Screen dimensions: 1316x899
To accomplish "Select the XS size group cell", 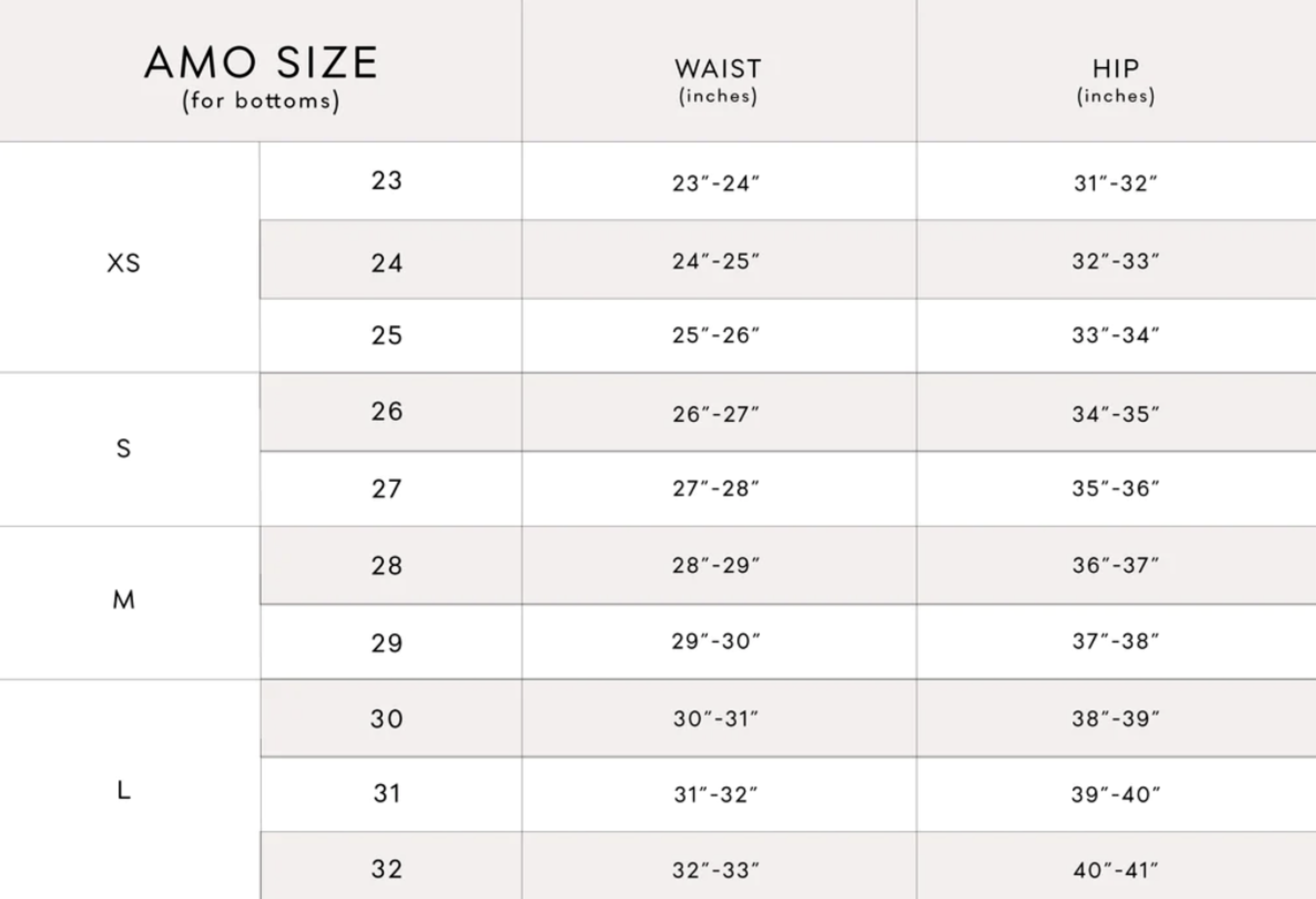I will point(124,263).
